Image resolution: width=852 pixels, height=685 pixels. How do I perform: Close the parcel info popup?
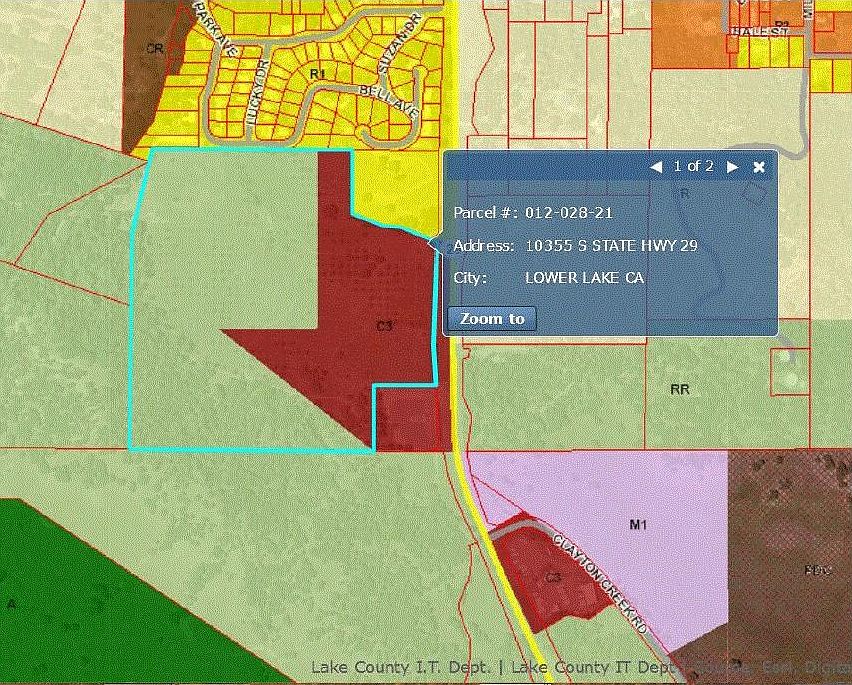click(x=759, y=167)
